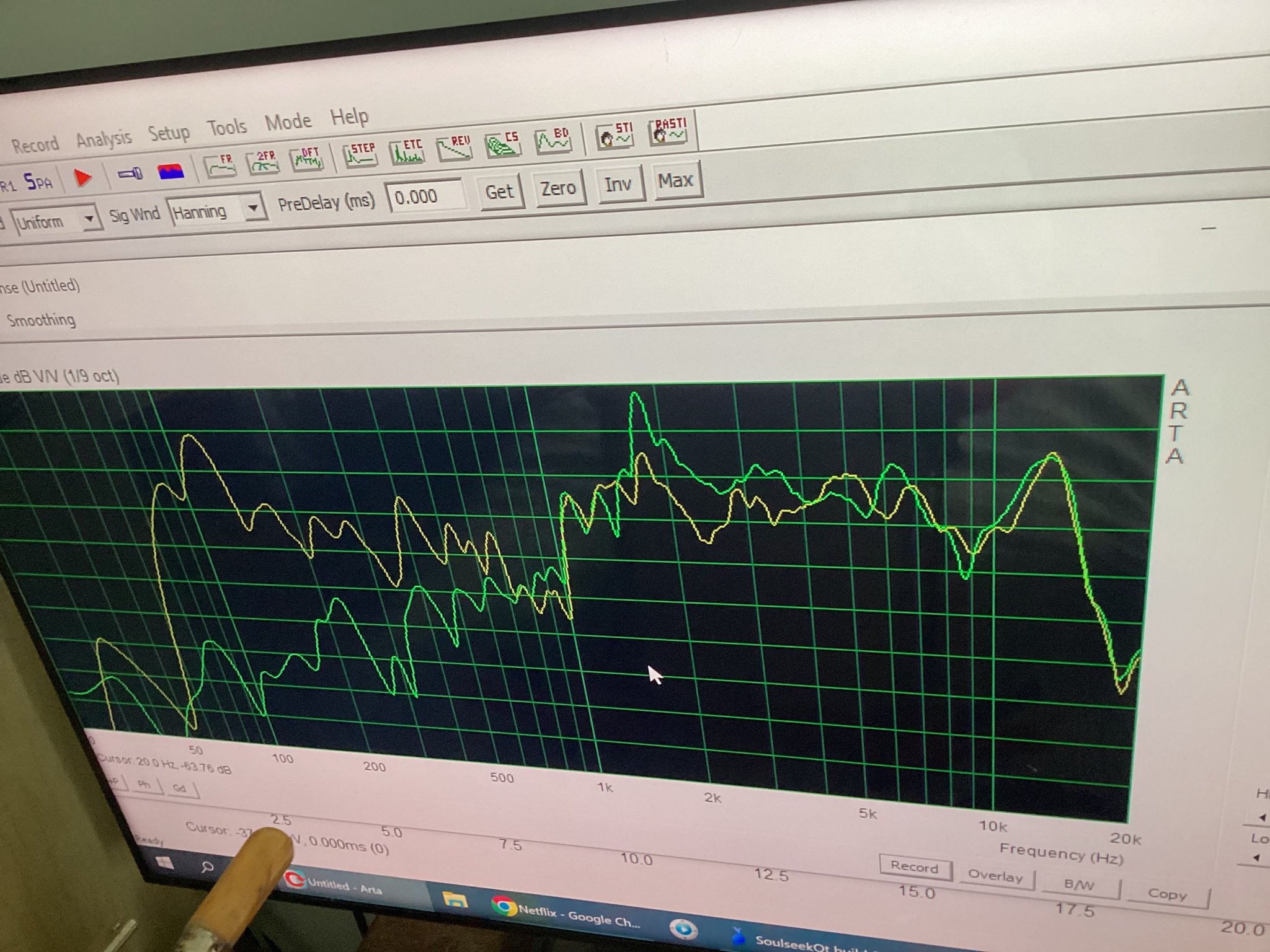Click the Lo range left arrow
The image size is (1270, 952).
(x=1256, y=858)
